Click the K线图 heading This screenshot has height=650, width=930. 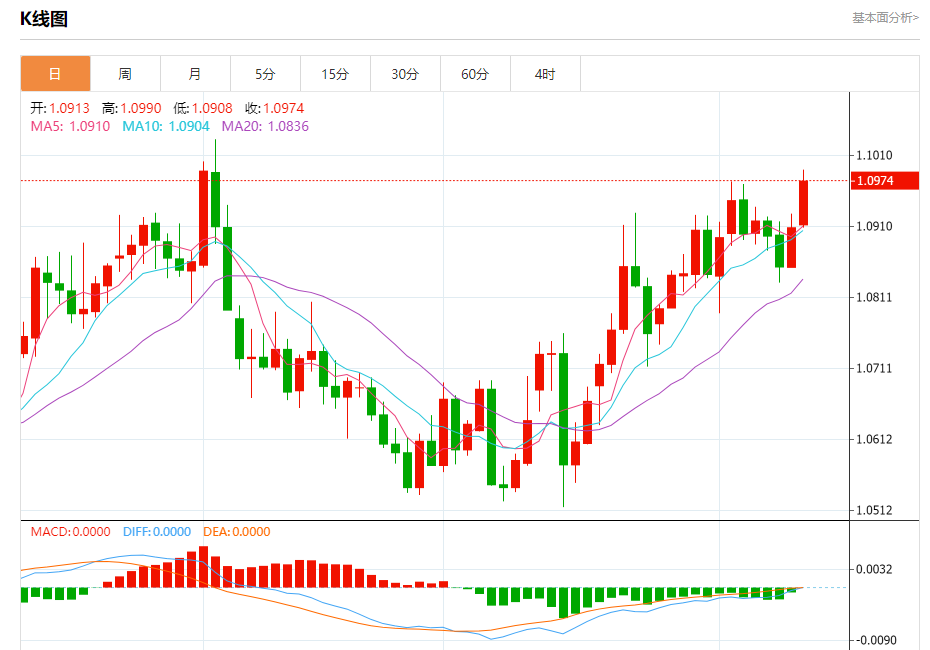[44, 19]
